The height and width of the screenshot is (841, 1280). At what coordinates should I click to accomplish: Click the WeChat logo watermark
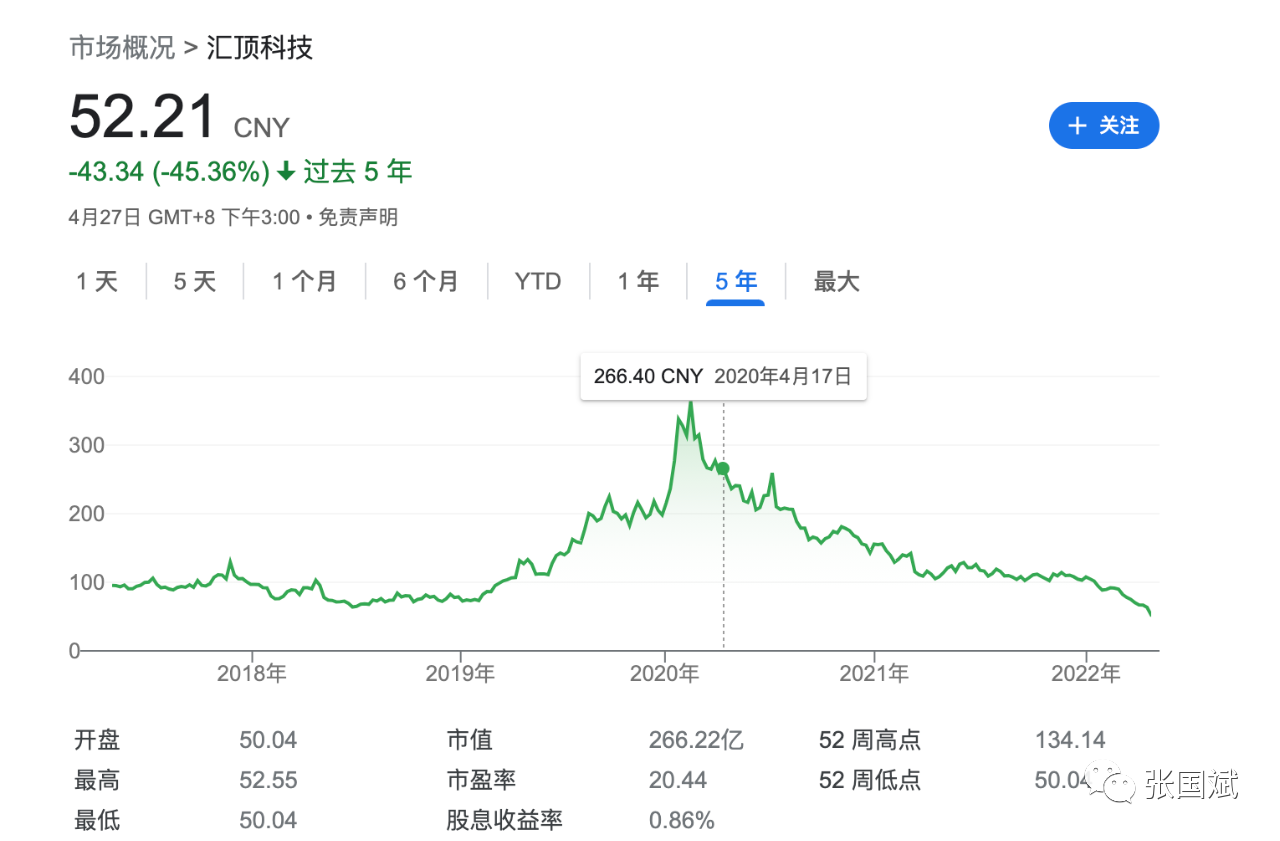click(x=1113, y=783)
